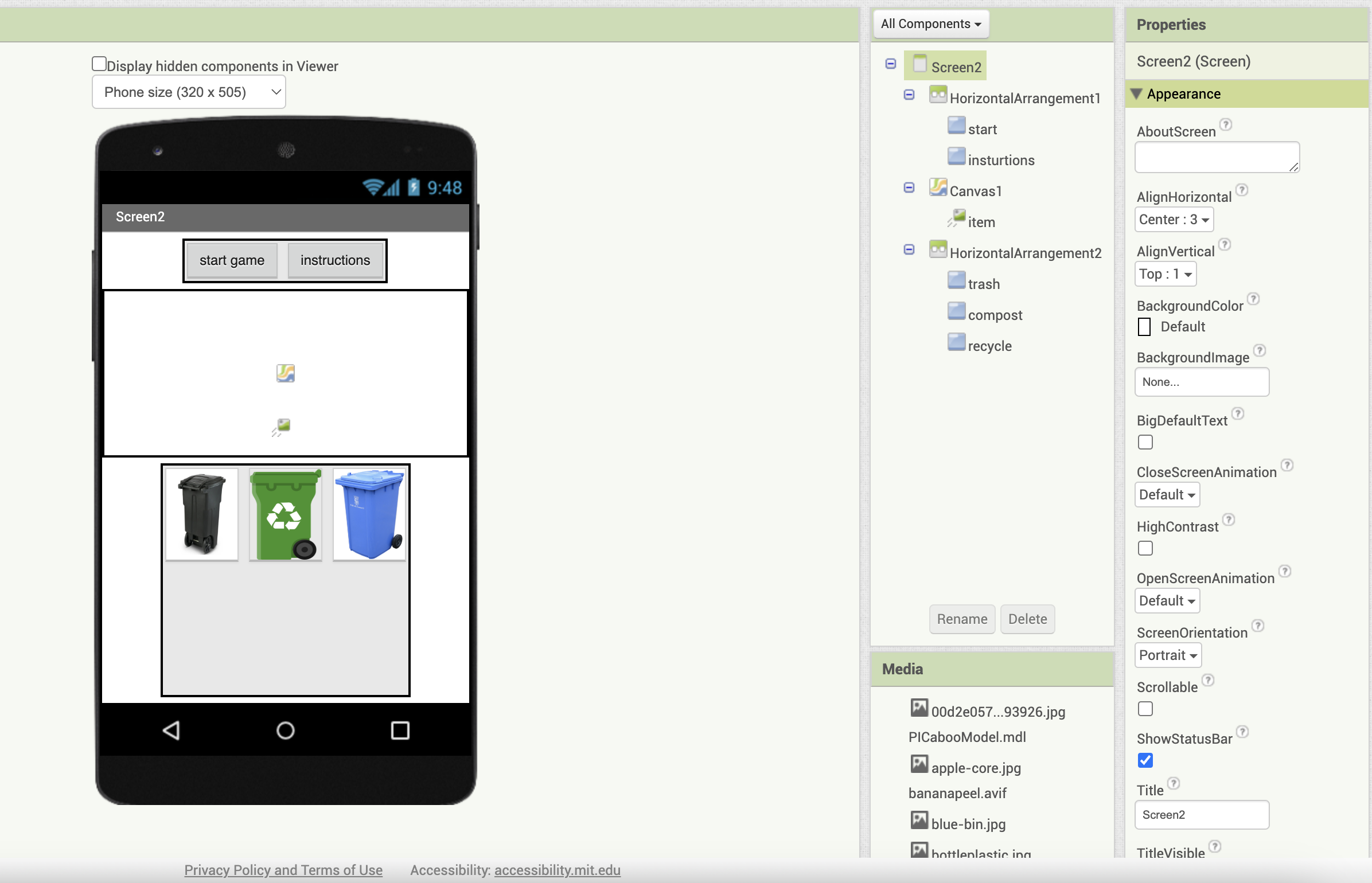Open Privacy Policy and Terms of Use link

(x=283, y=870)
